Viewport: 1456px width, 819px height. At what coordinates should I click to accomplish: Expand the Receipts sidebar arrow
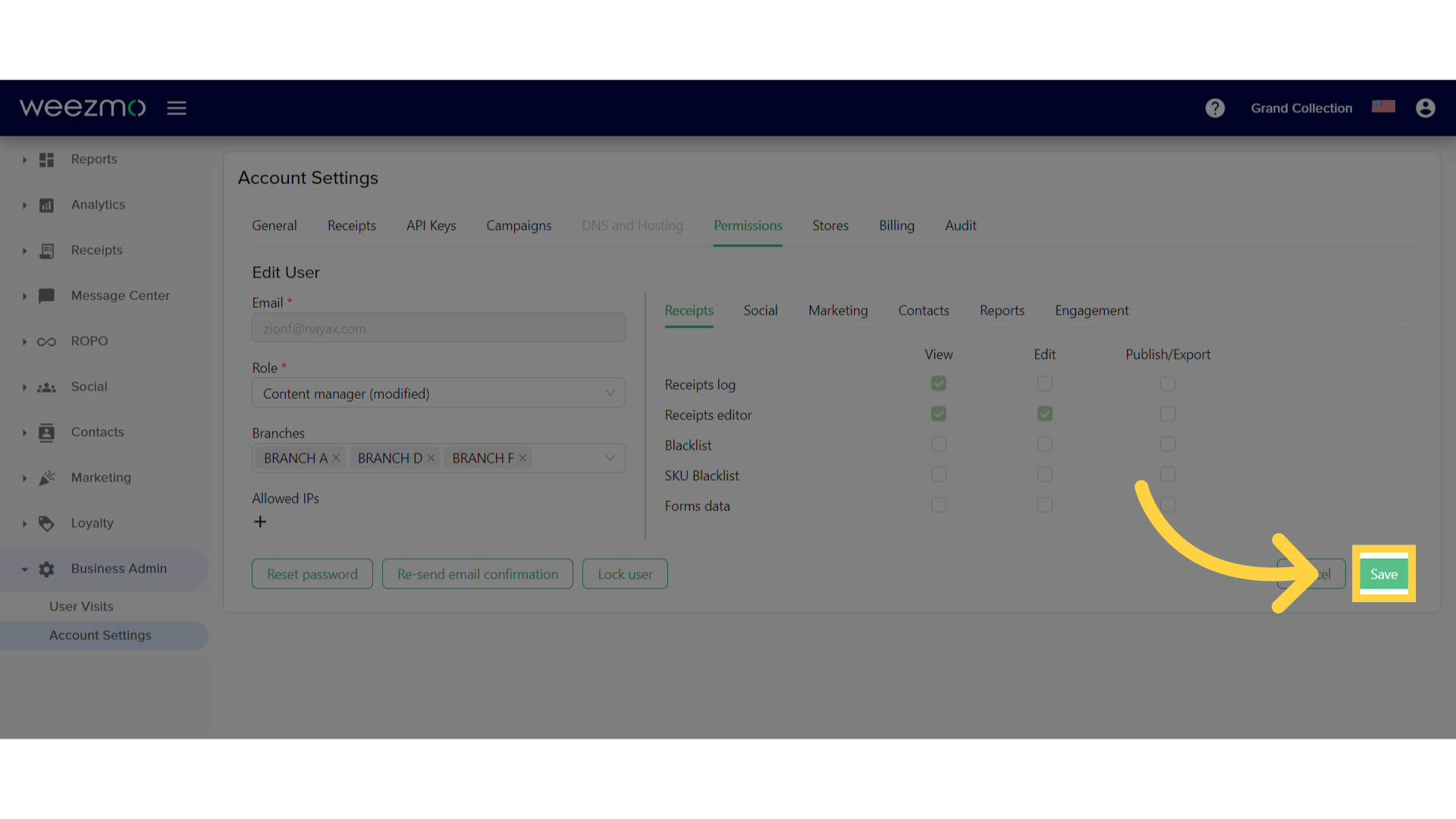pos(24,251)
